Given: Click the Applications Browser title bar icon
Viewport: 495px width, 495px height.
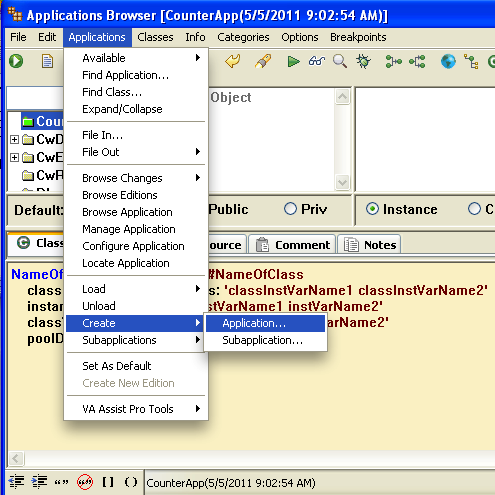Looking at the screenshot, I should 15,14.
